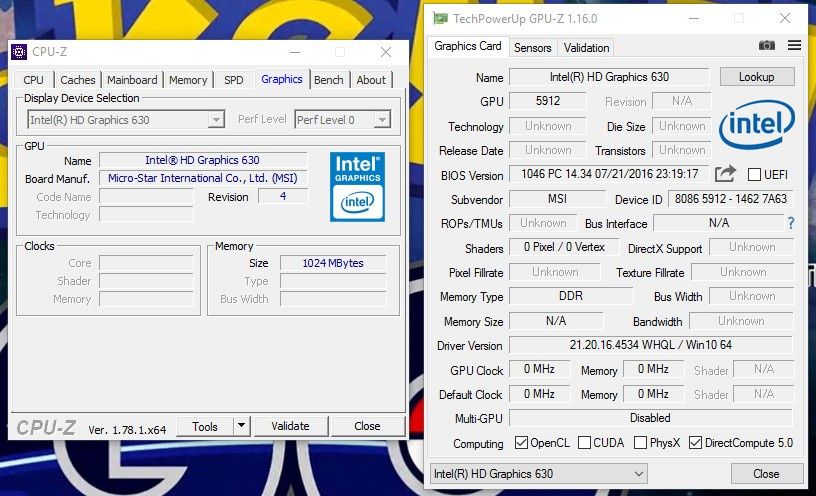
Task: Click the Memory Type field showing DDR
Action: [x=571, y=296]
